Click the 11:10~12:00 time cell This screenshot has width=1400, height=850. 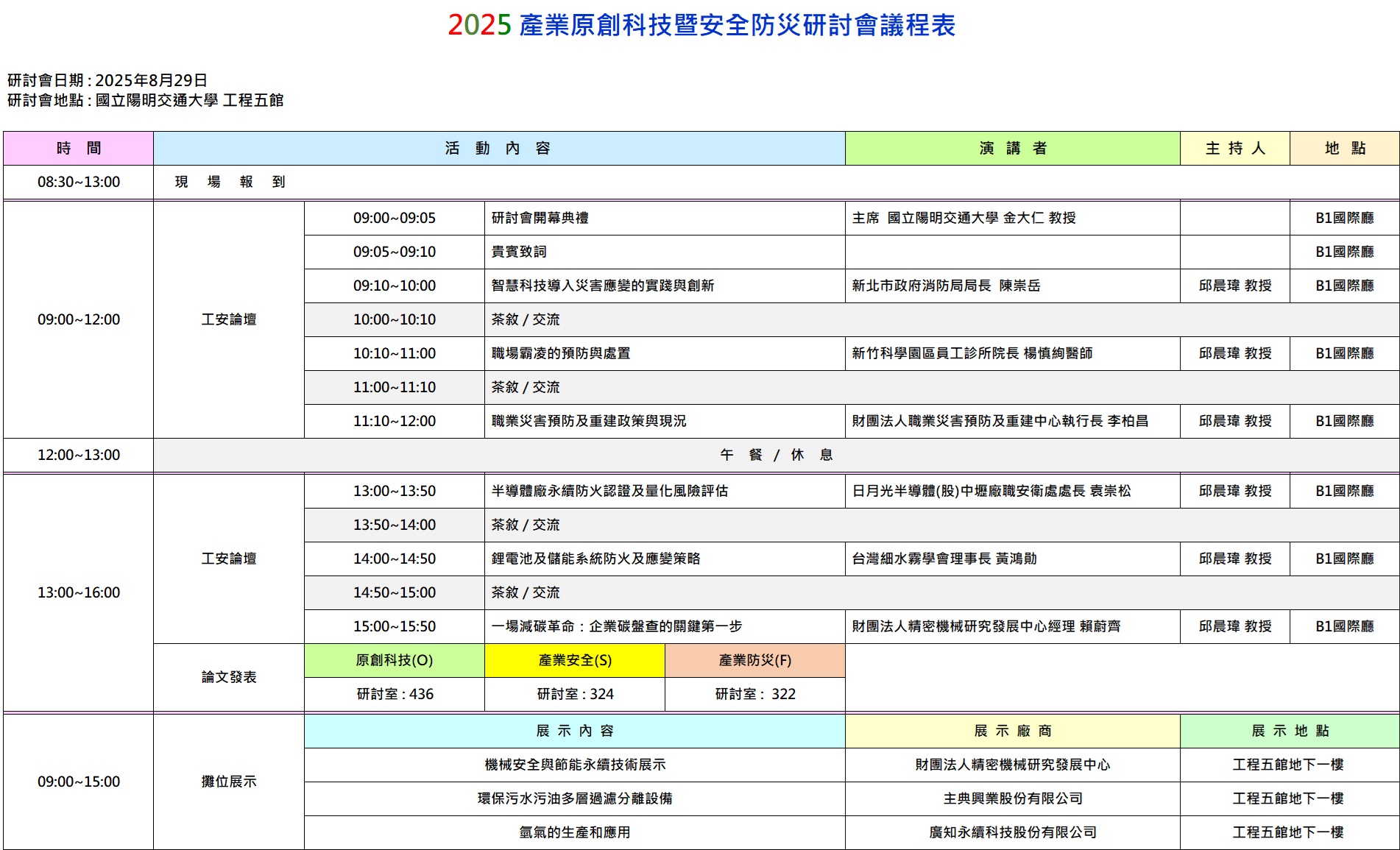(x=395, y=421)
